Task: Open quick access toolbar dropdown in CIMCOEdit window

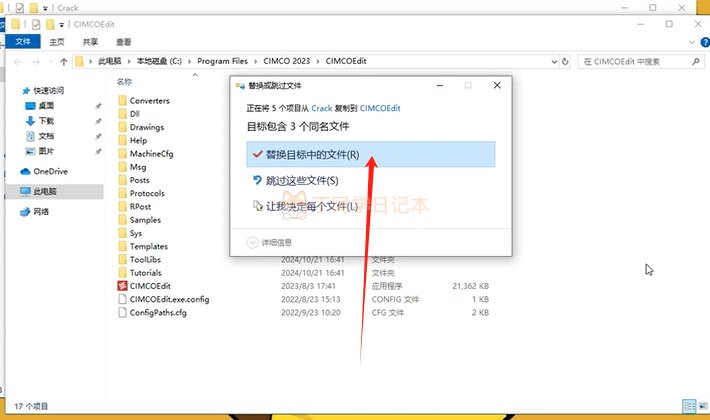Action: (x=62, y=24)
